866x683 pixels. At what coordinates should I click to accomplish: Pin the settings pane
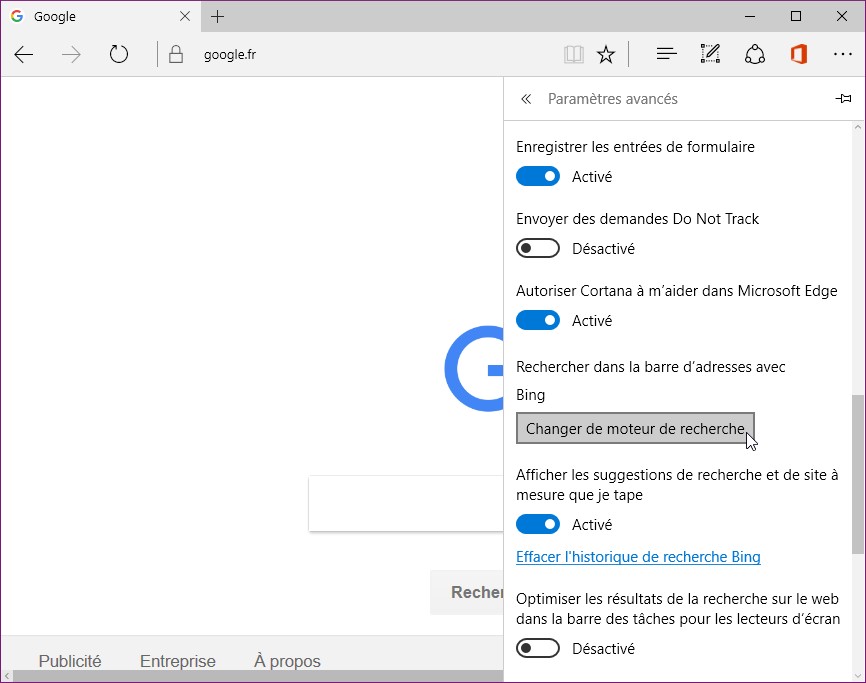pyautogui.click(x=843, y=99)
